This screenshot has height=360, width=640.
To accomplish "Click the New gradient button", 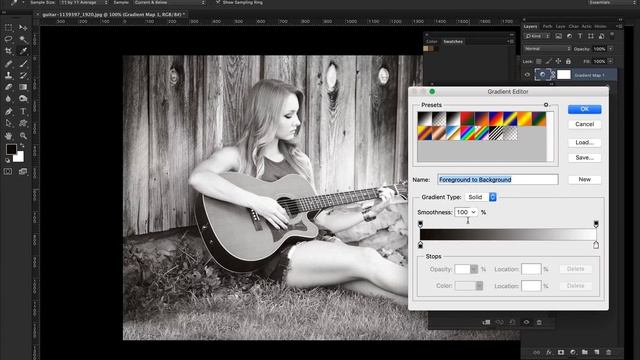I will pyautogui.click(x=584, y=179).
